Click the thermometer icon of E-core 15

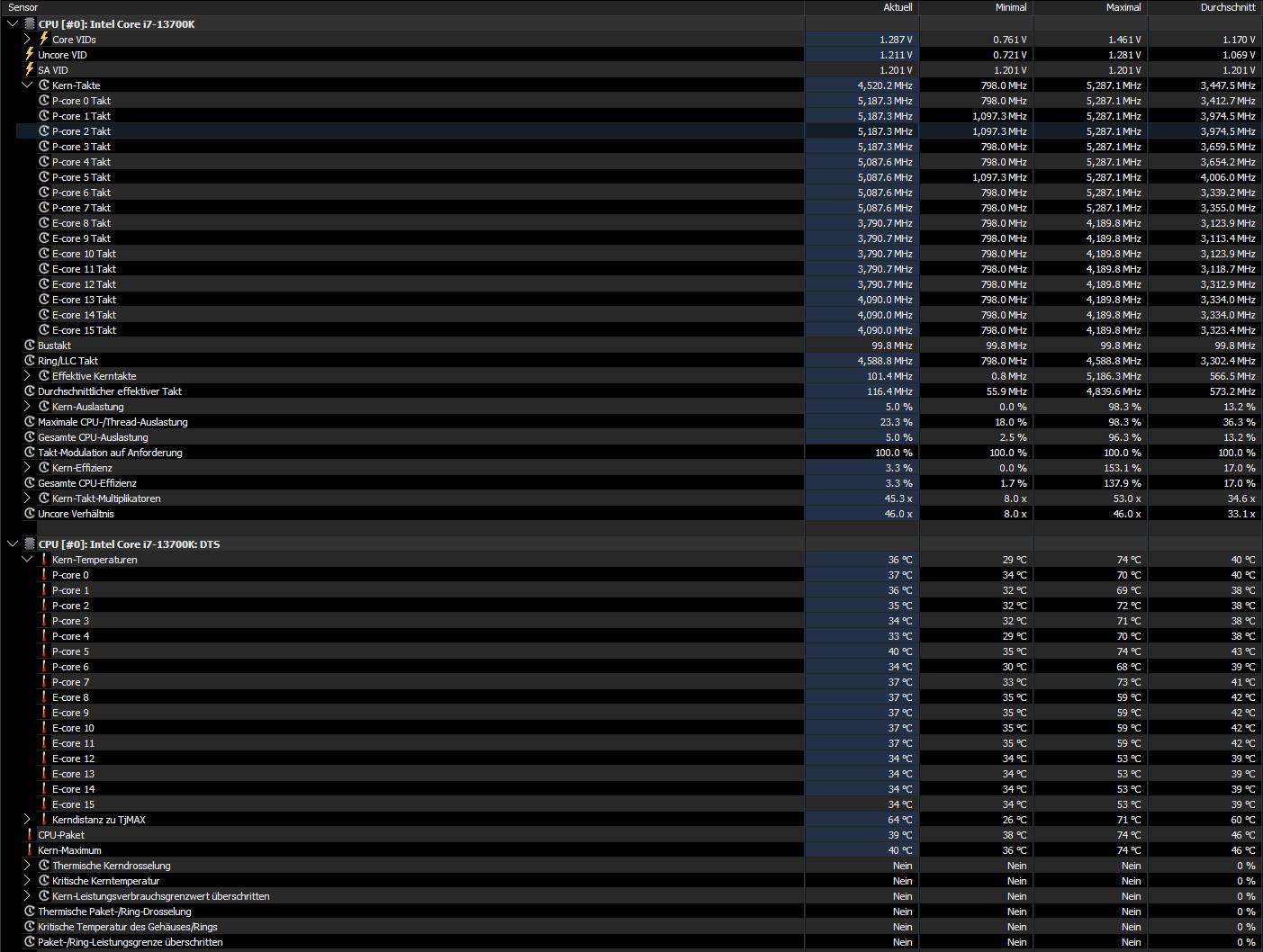click(x=44, y=804)
